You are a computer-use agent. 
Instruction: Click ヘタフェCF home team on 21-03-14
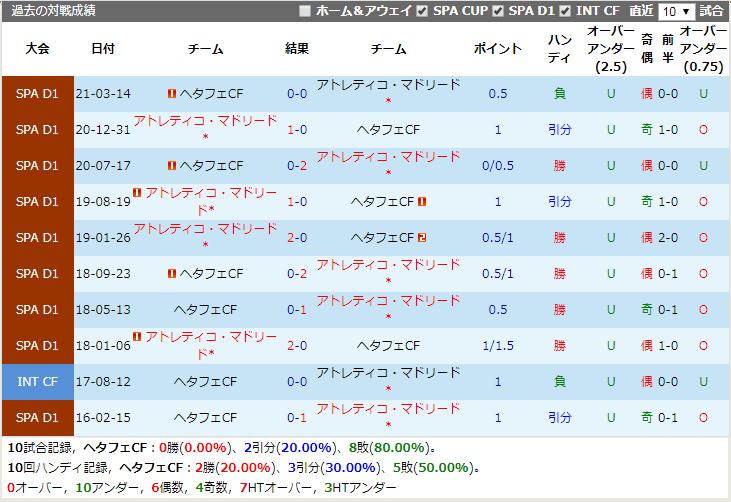211,94
